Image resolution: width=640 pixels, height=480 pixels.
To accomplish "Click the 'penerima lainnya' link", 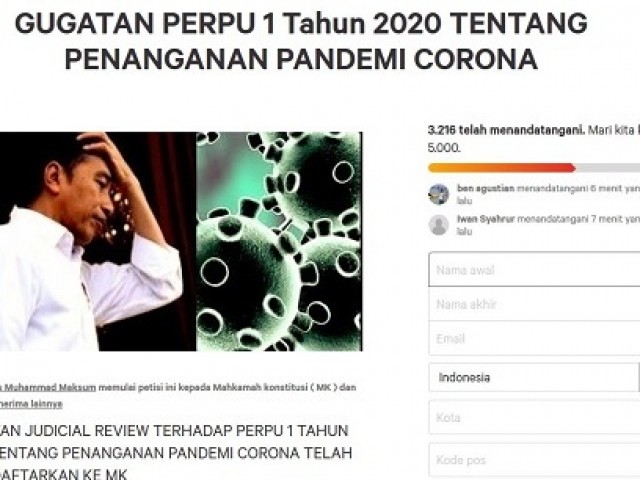I will click(31, 404).
